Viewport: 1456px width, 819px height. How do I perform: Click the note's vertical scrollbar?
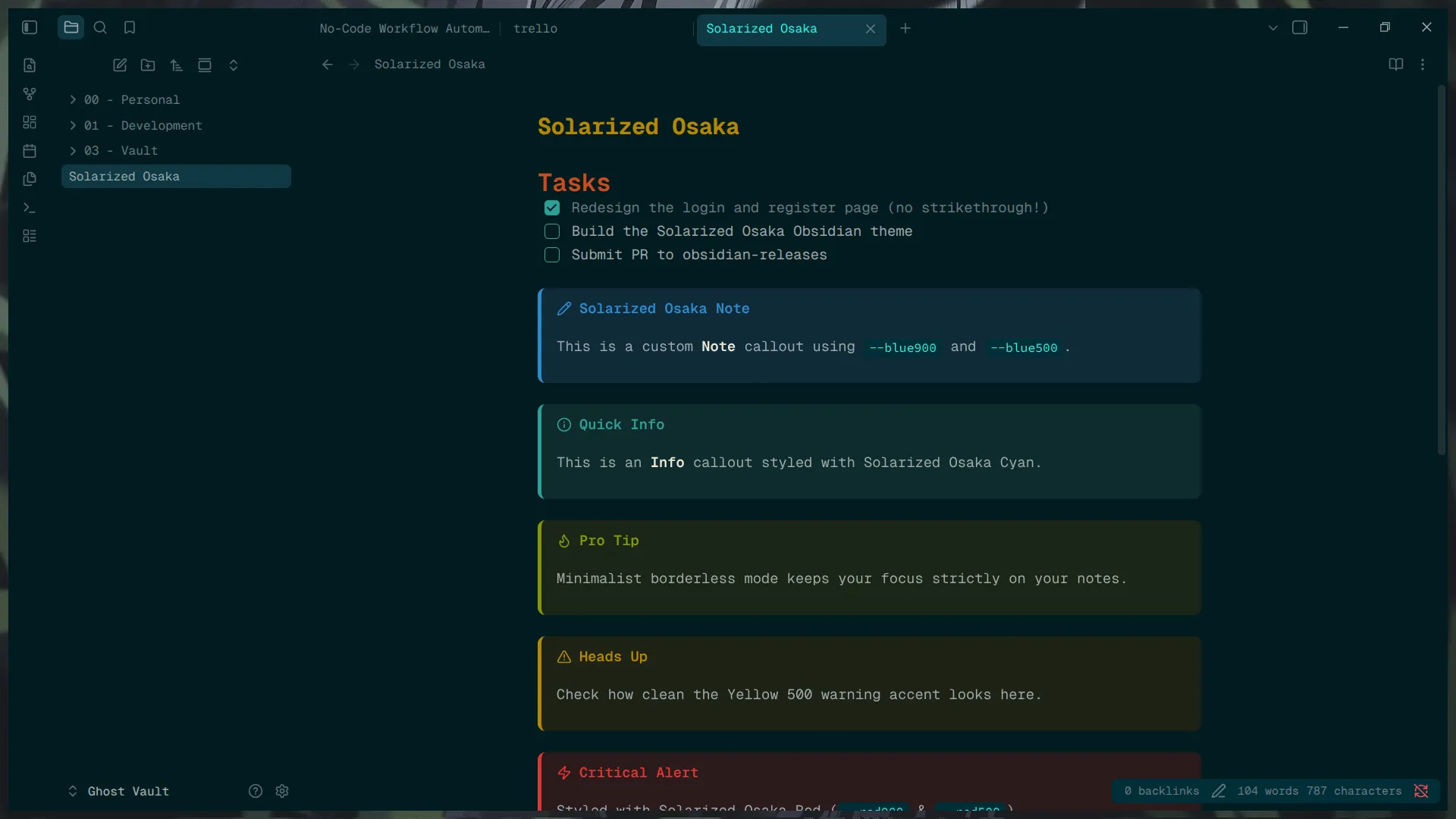tap(1442, 271)
